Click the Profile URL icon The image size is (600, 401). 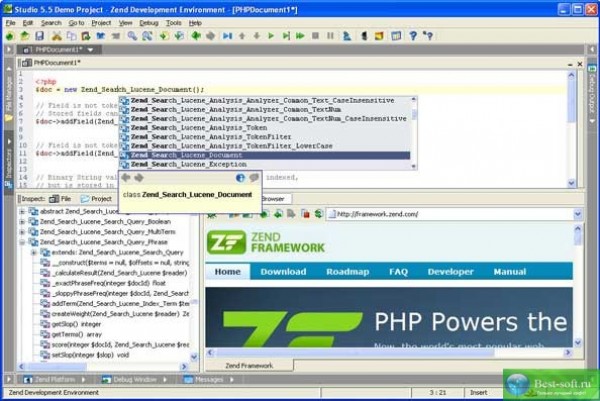(347, 36)
